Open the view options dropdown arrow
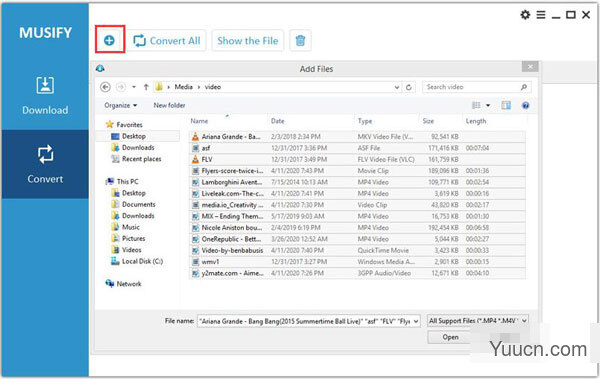The width and height of the screenshot is (600, 379). point(488,105)
